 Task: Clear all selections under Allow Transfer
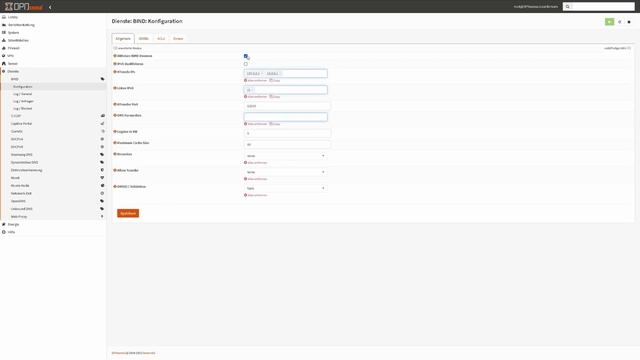coord(256,179)
